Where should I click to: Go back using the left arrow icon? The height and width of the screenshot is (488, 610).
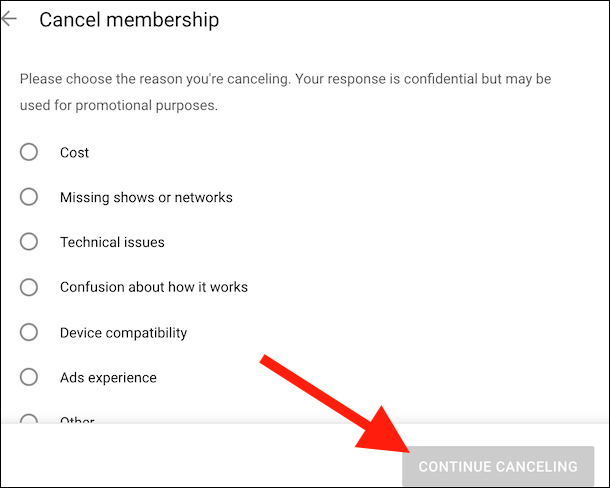[x=10, y=19]
